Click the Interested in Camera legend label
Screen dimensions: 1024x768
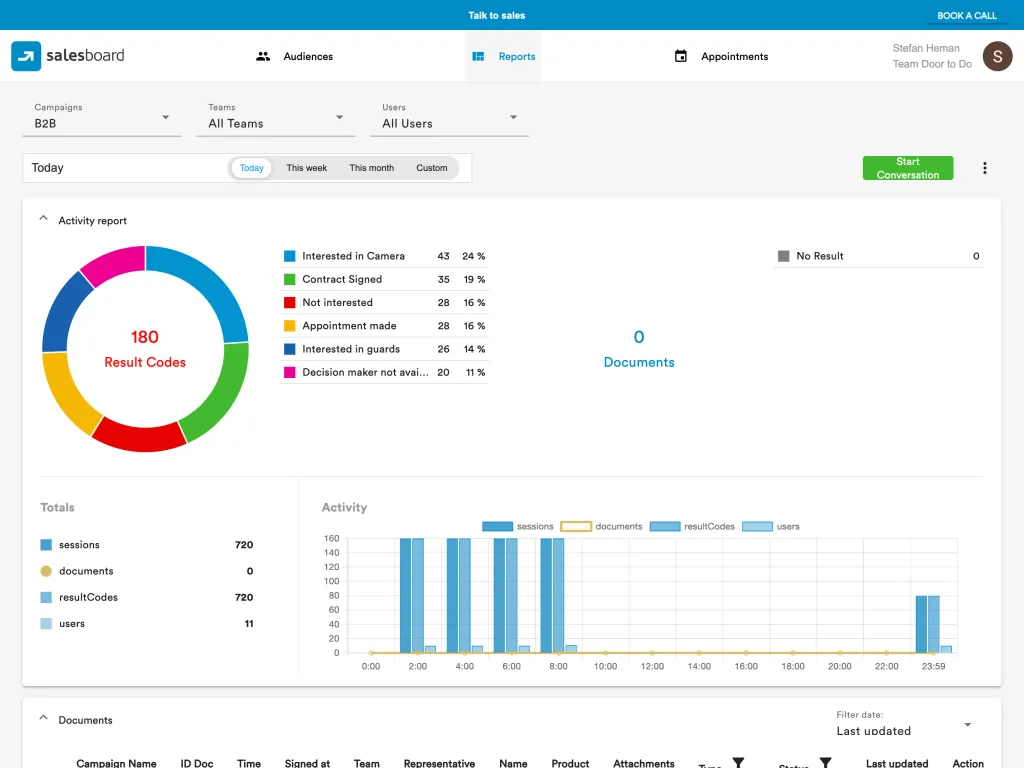click(x=353, y=256)
